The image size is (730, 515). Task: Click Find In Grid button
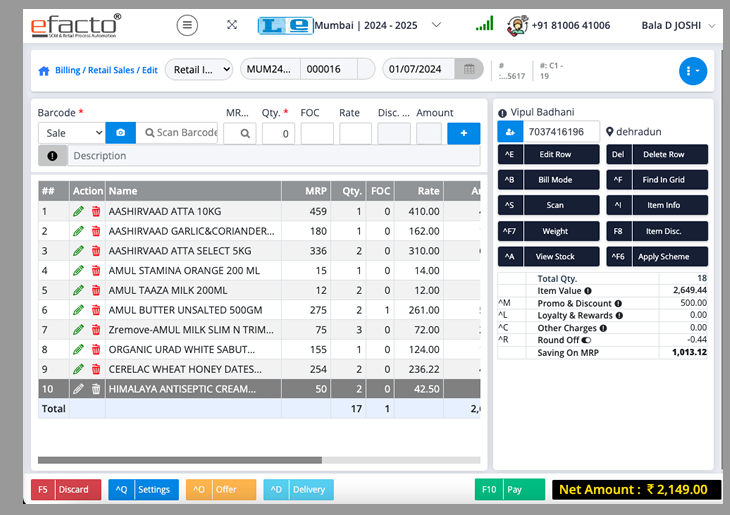click(657, 180)
